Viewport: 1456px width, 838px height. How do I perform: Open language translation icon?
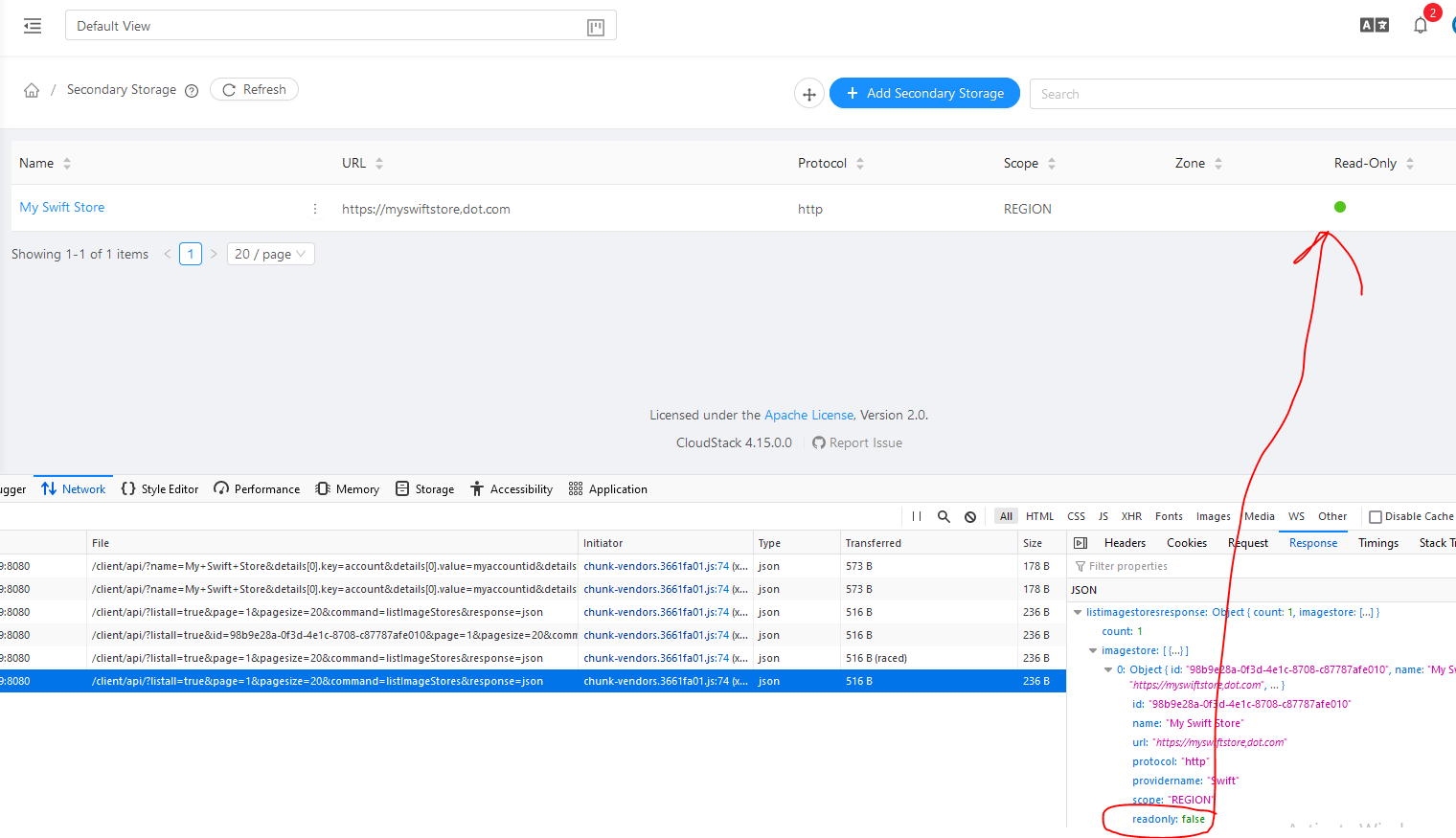pyautogui.click(x=1375, y=25)
